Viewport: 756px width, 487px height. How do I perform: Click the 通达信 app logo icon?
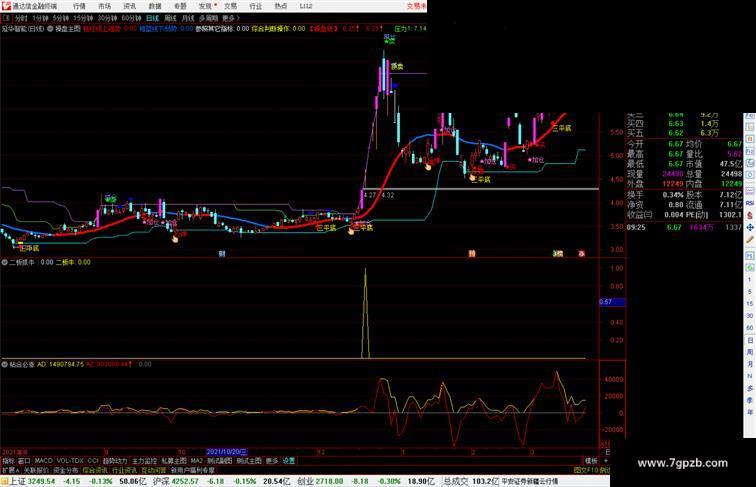pos(6,6)
